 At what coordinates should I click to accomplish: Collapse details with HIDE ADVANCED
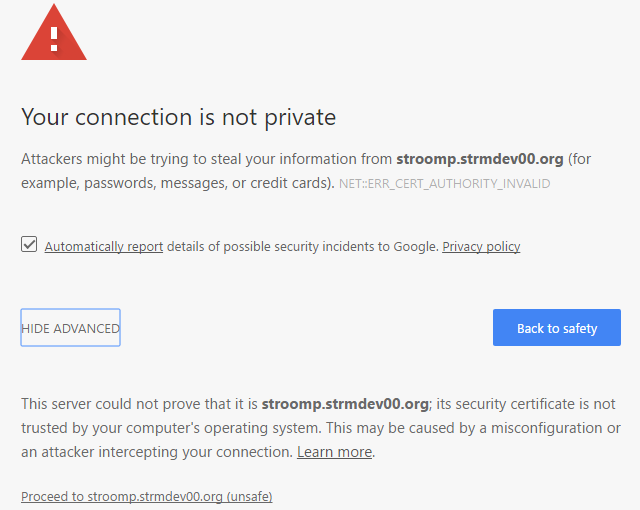point(71,328)
